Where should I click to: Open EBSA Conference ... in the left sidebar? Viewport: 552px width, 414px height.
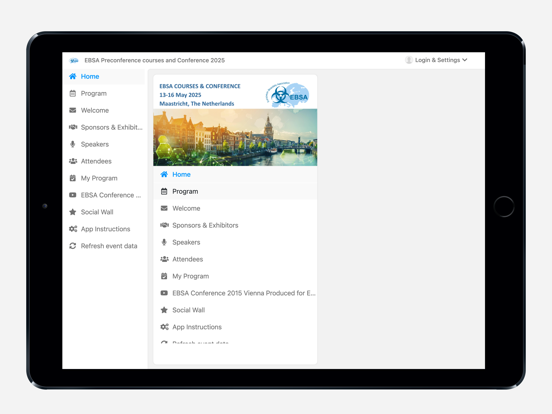click(105, 195)
